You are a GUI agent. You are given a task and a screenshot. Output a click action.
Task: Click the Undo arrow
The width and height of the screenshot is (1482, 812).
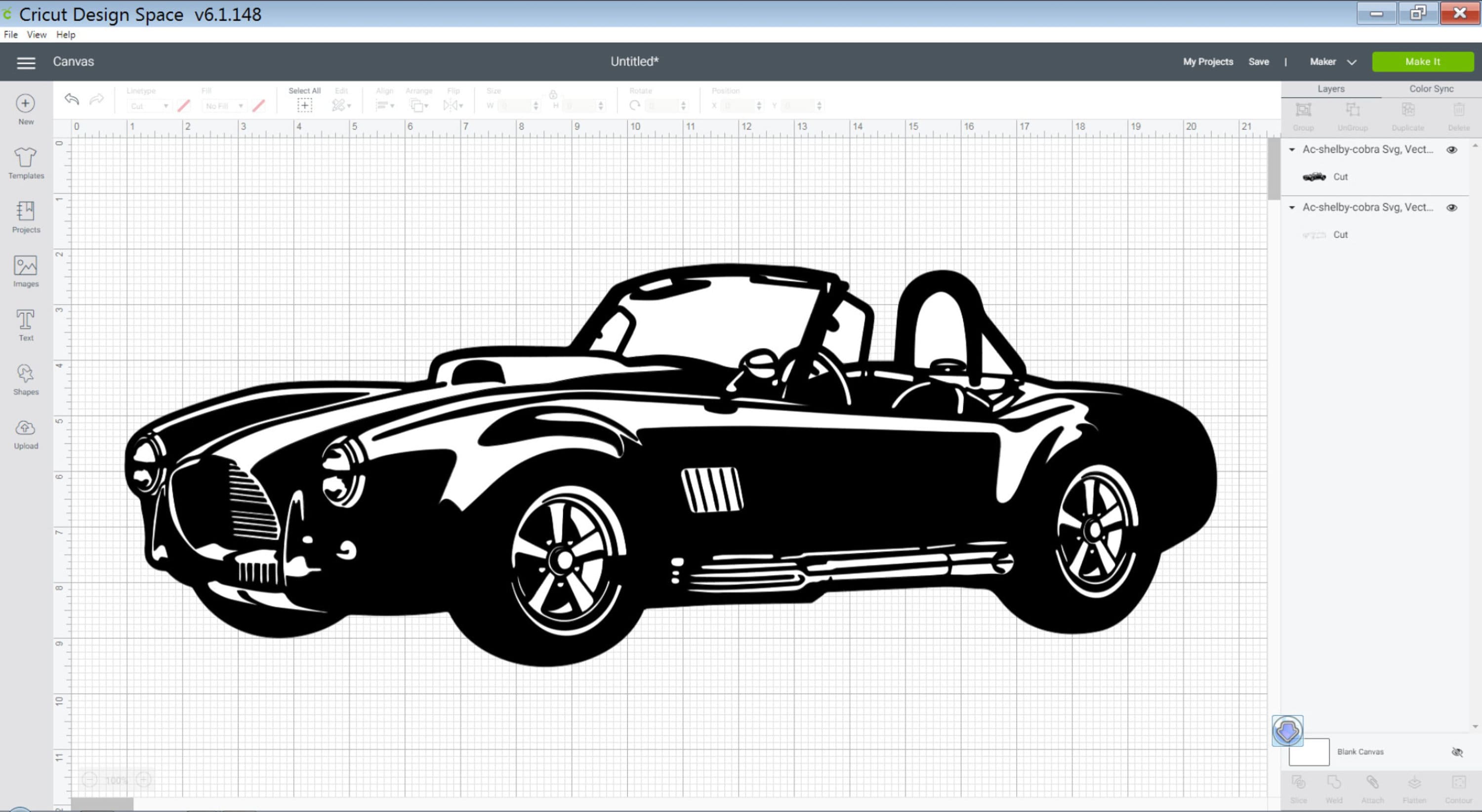tap(71, 99)
